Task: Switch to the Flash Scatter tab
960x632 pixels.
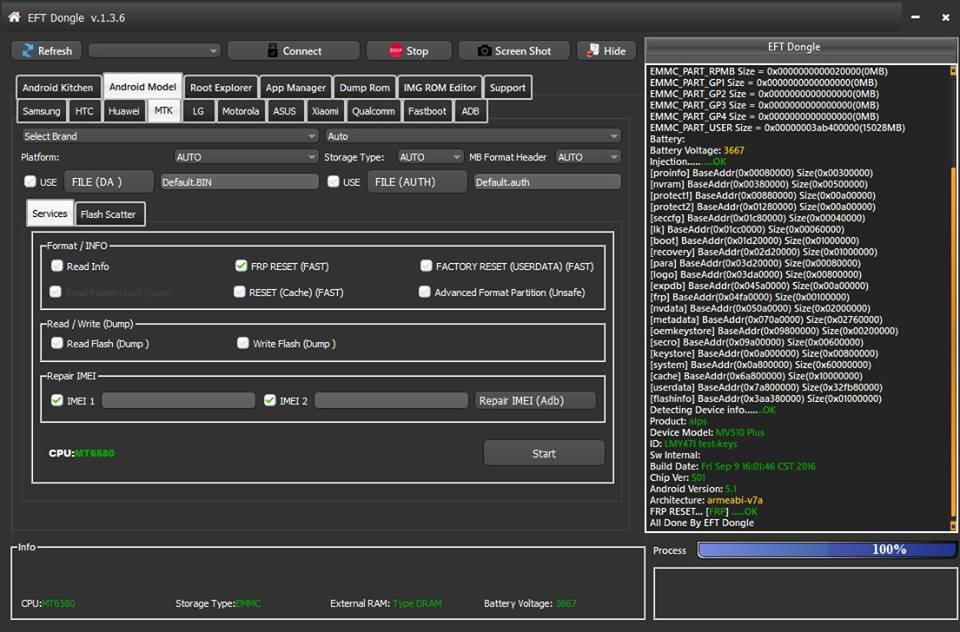Action: pyautogui.click(x=109, y=213)
